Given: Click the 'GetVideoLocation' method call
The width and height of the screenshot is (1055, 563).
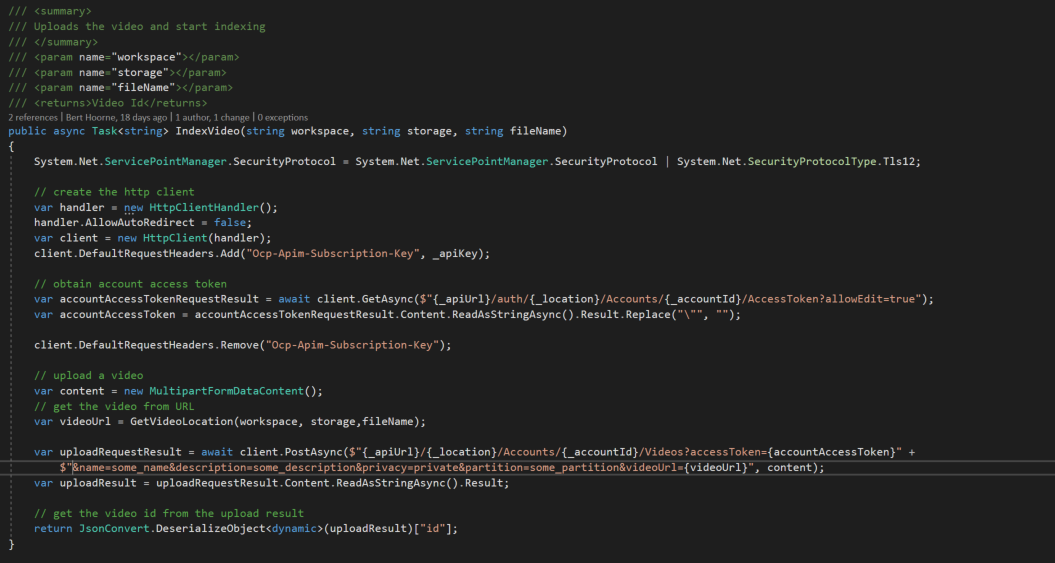Looking at the screenshot, I should (x=182, y=422).
